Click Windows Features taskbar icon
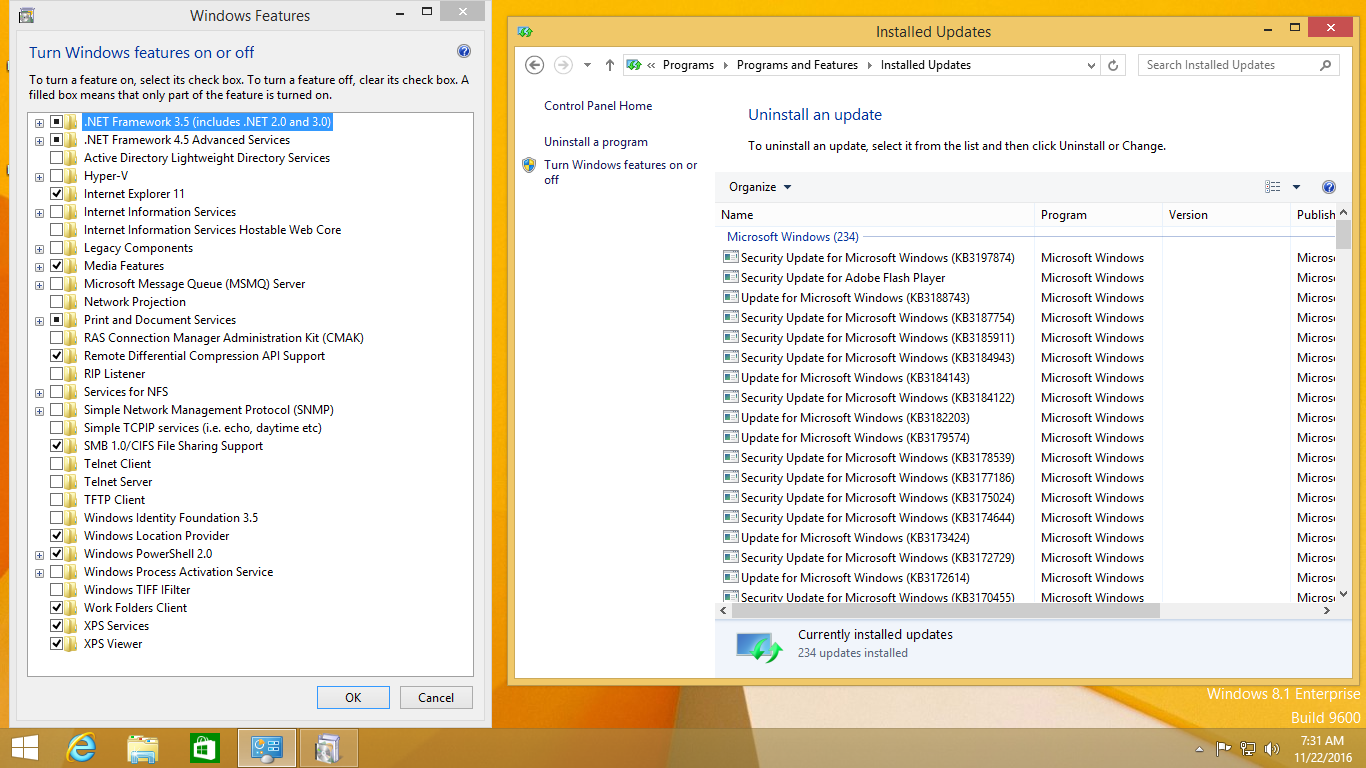This screenshot has width=1366, height=768. [328, 748]
